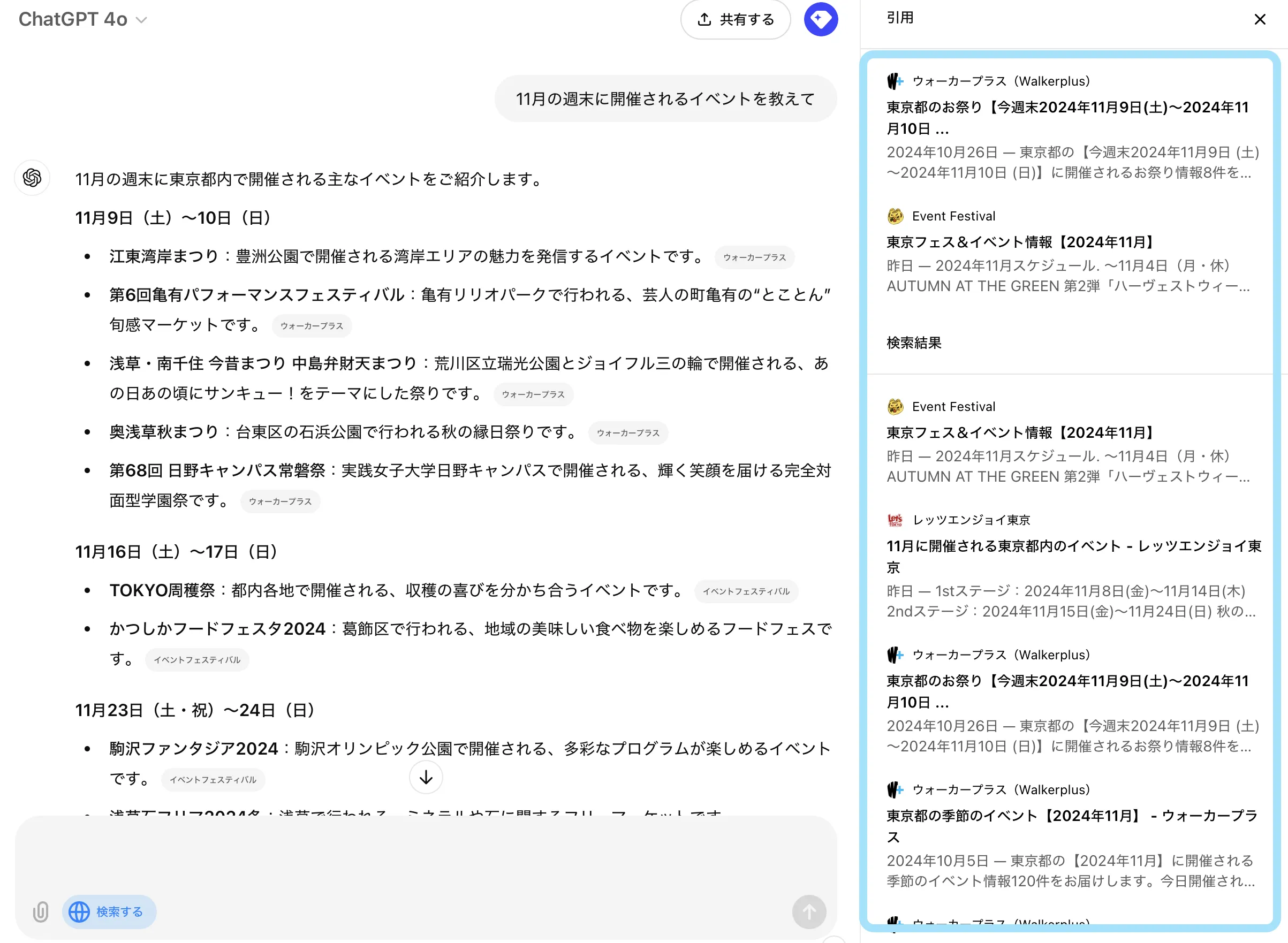Open 東京フェス&イベント情報 link in search results

(x=1020, y=432)
